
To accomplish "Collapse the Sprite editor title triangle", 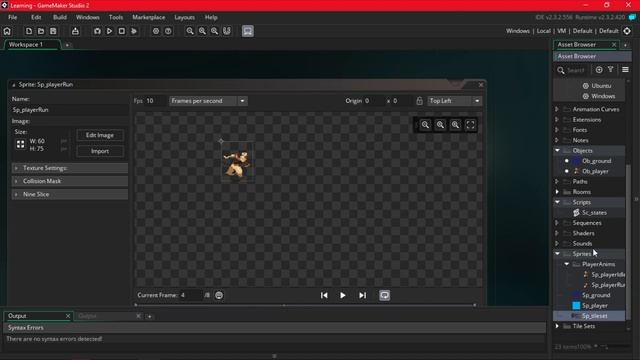I will tap(13, 85).
